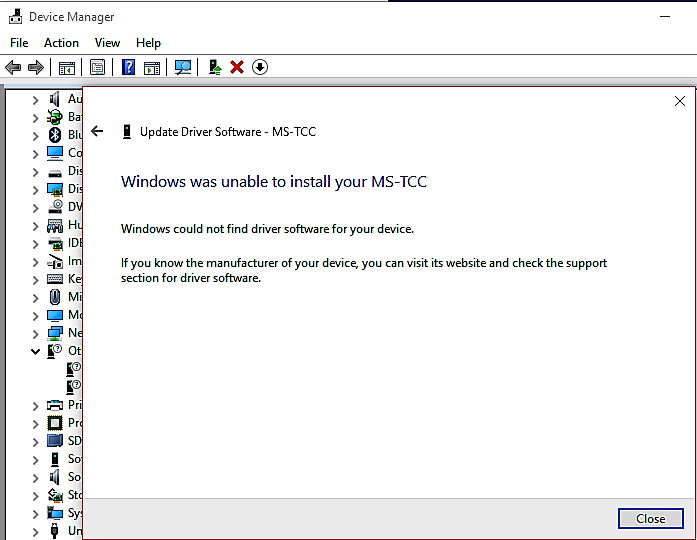The height and width of the screenshot is (540, 697).
Task: Select the DVD drive icon in tree
Action: [x=55, y=207]
